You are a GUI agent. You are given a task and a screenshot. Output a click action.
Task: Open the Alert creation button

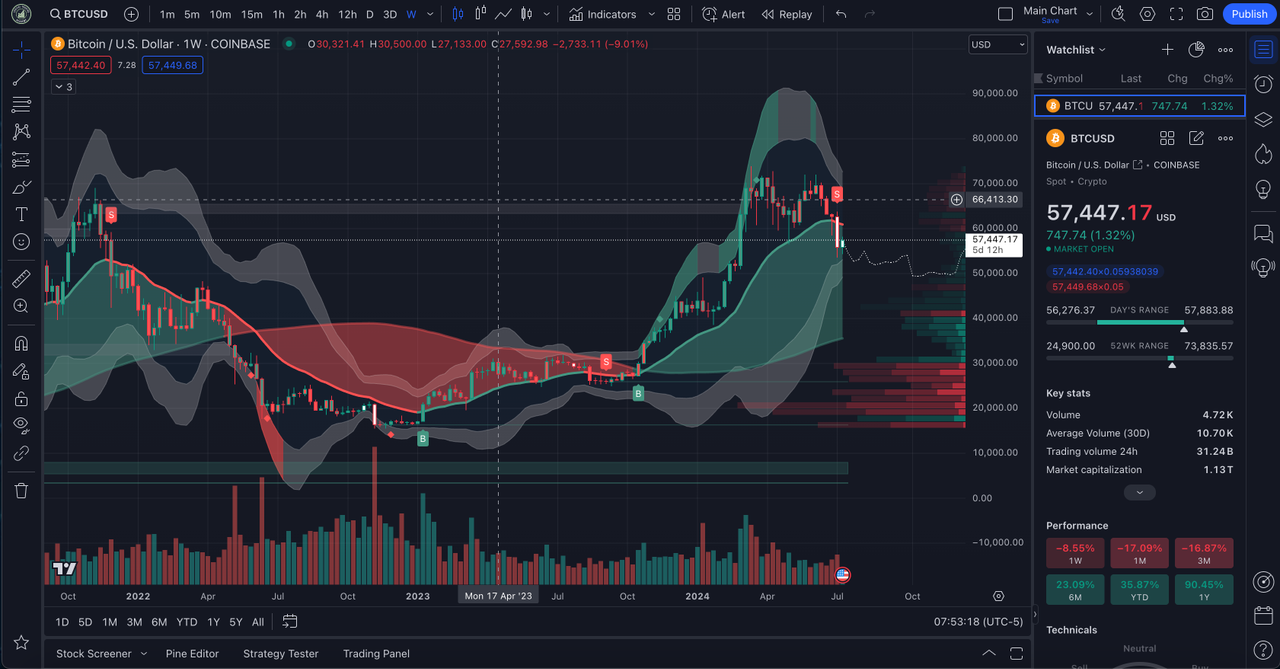(x=724, y=14)
